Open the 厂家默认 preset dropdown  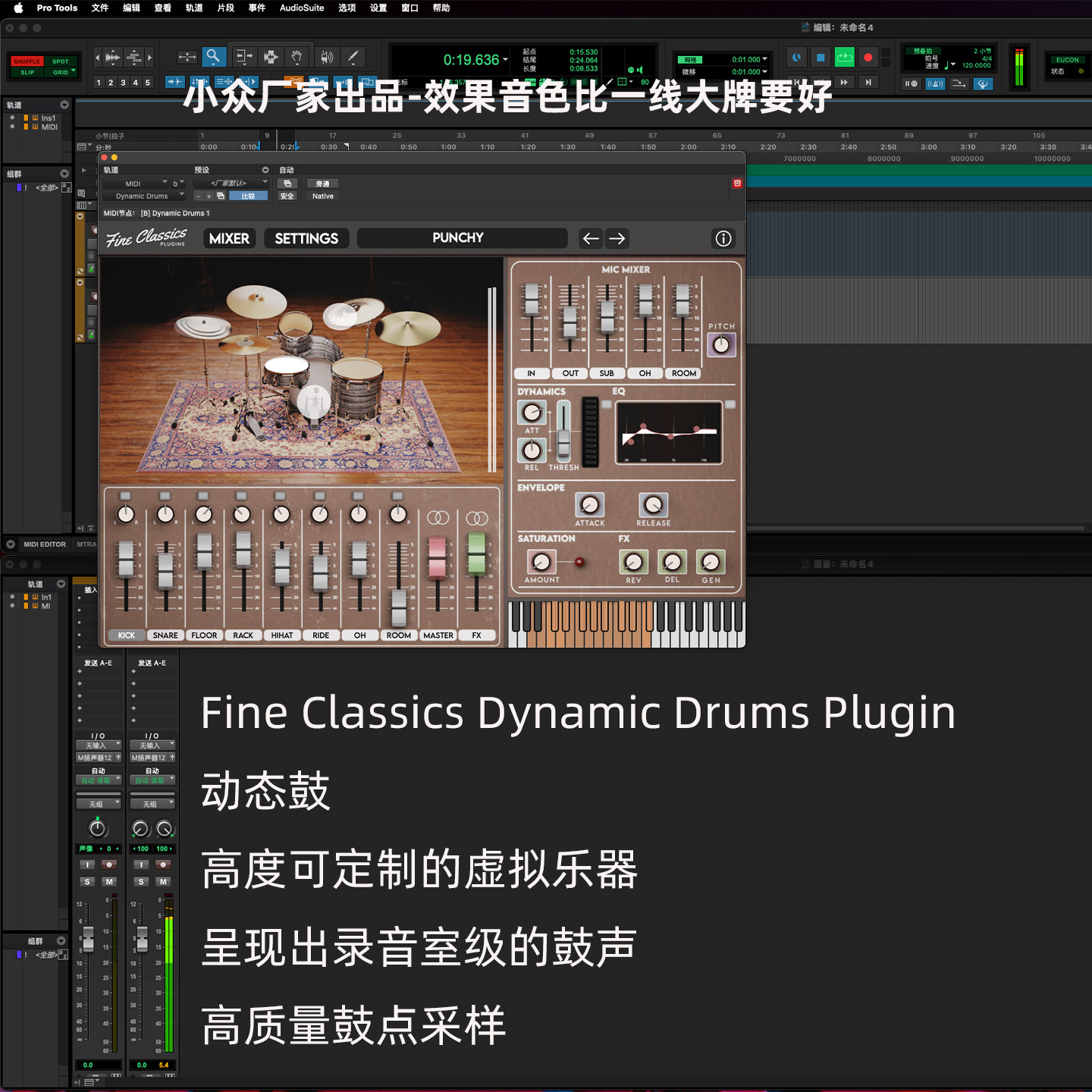pyautogui.click(x=231, y=184)
